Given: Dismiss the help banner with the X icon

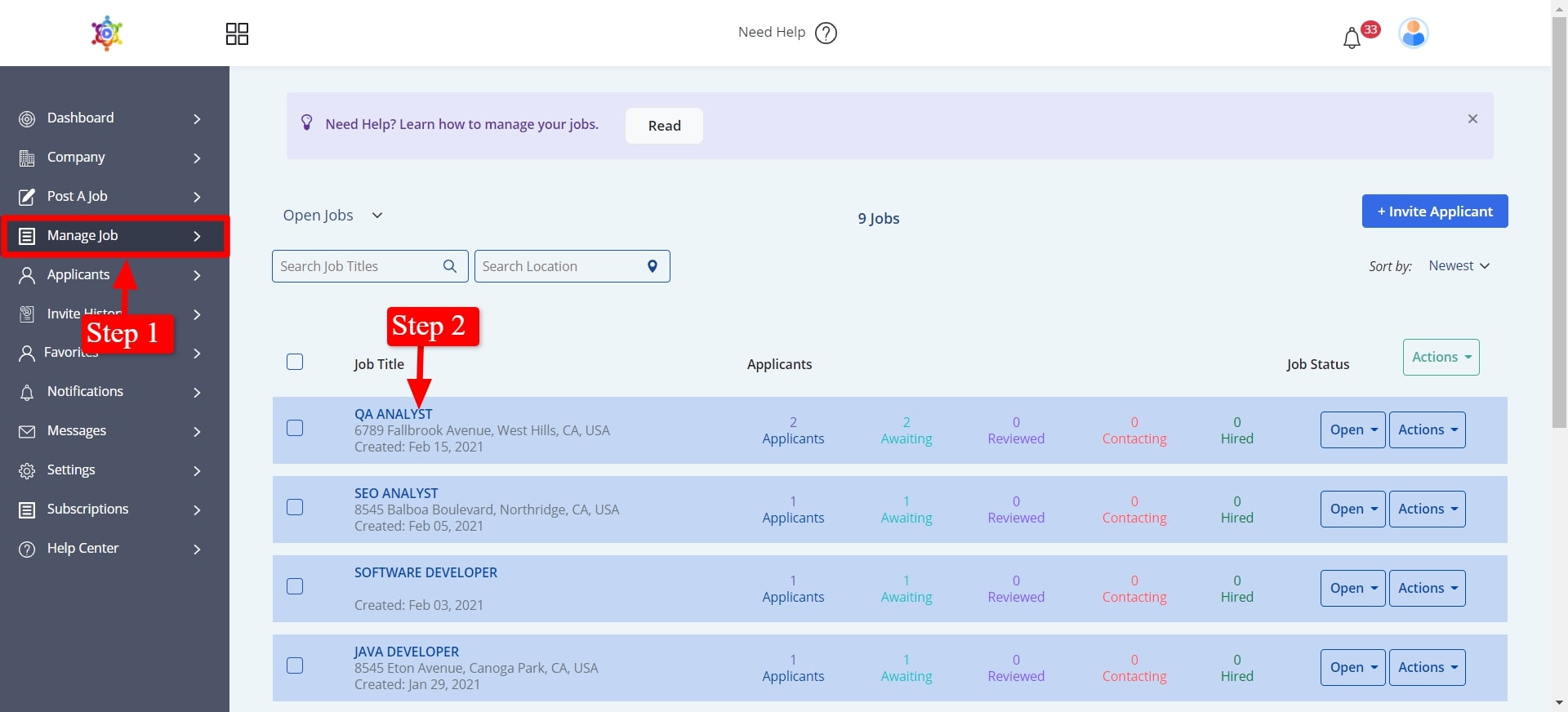Looking at the screenshot, I should [1472, 119].
